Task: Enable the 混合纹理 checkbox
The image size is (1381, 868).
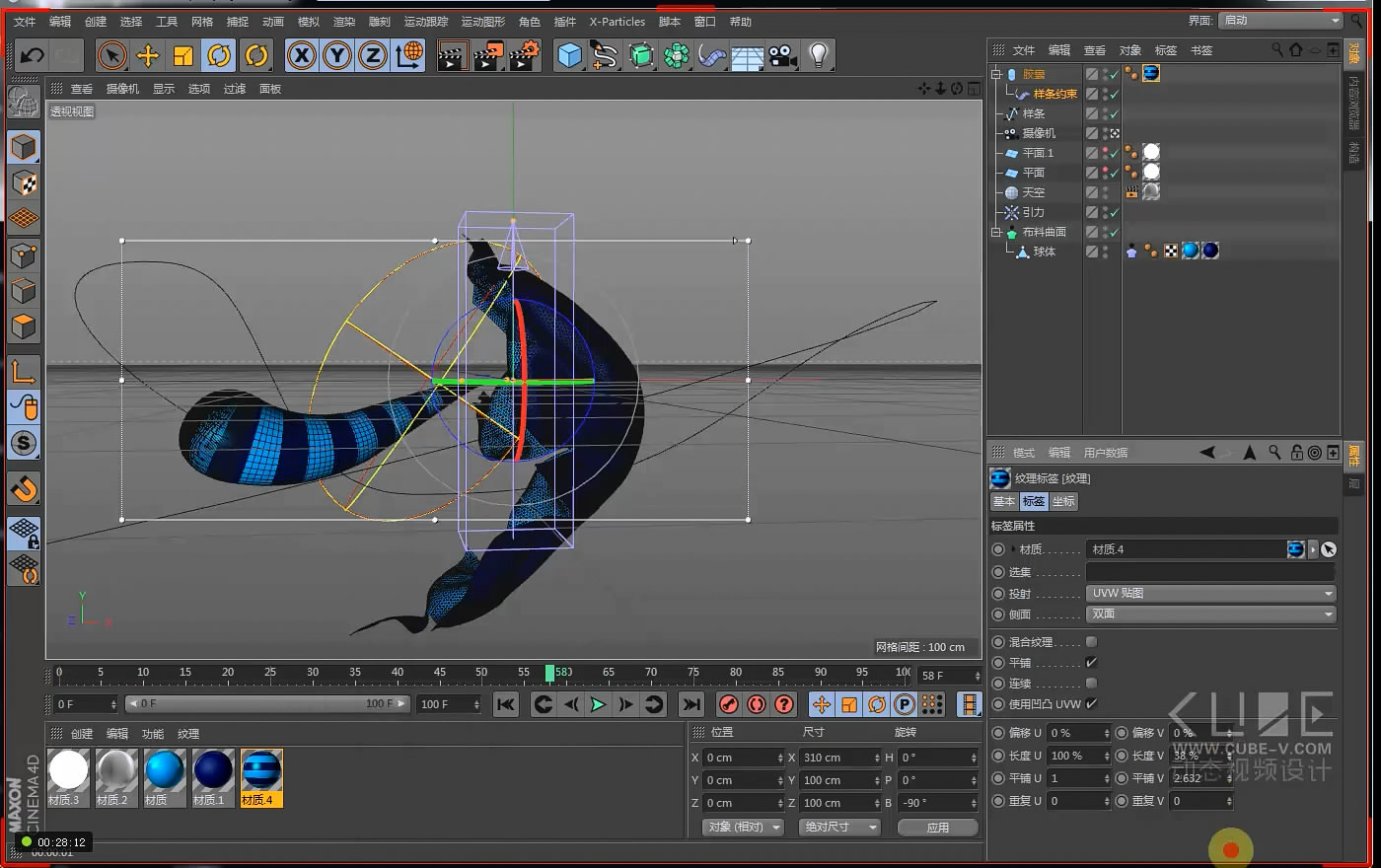Action: click(x=1091, y=642)
